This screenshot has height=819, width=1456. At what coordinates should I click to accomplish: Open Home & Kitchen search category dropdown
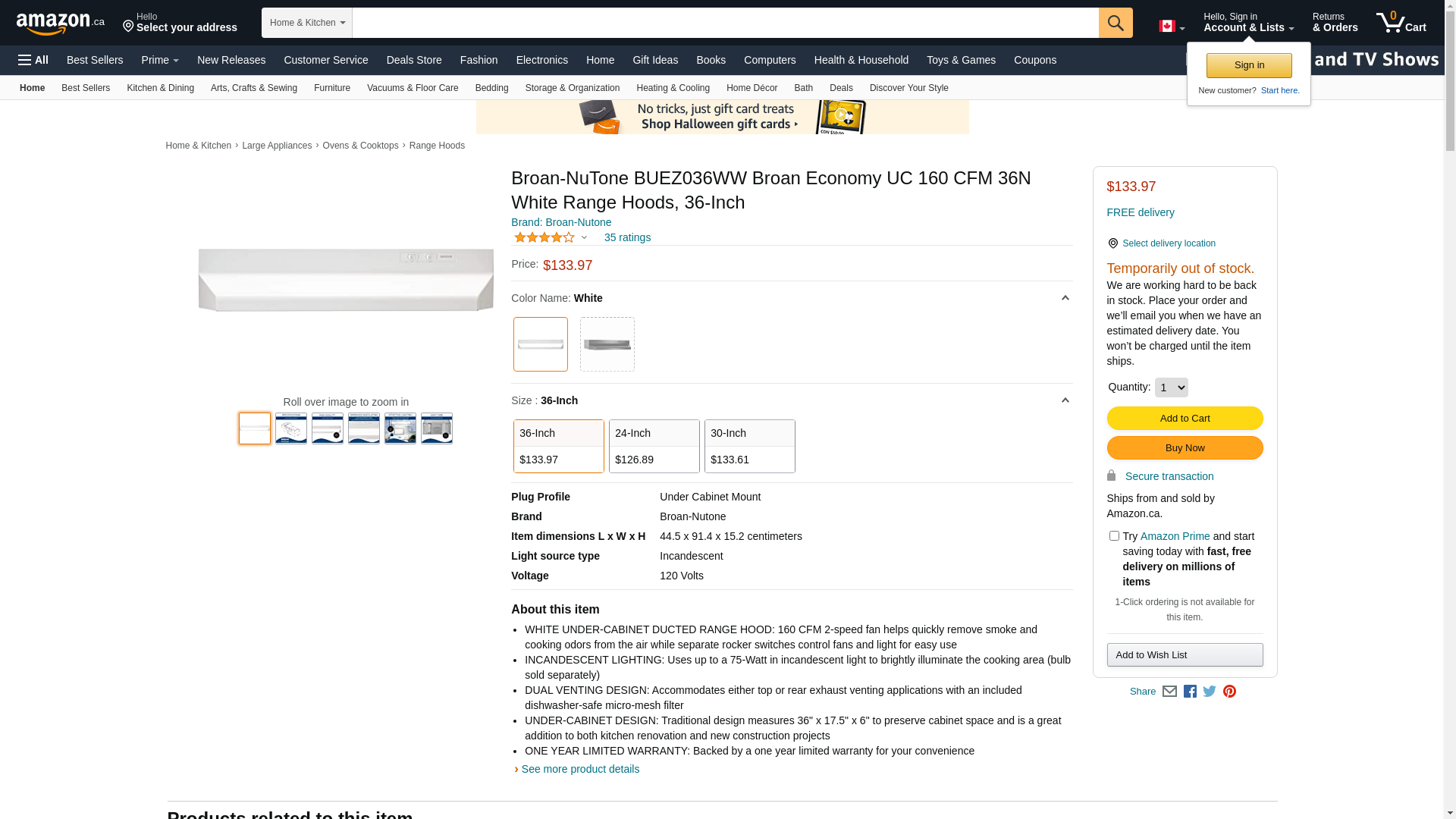[x=307, y=23]
